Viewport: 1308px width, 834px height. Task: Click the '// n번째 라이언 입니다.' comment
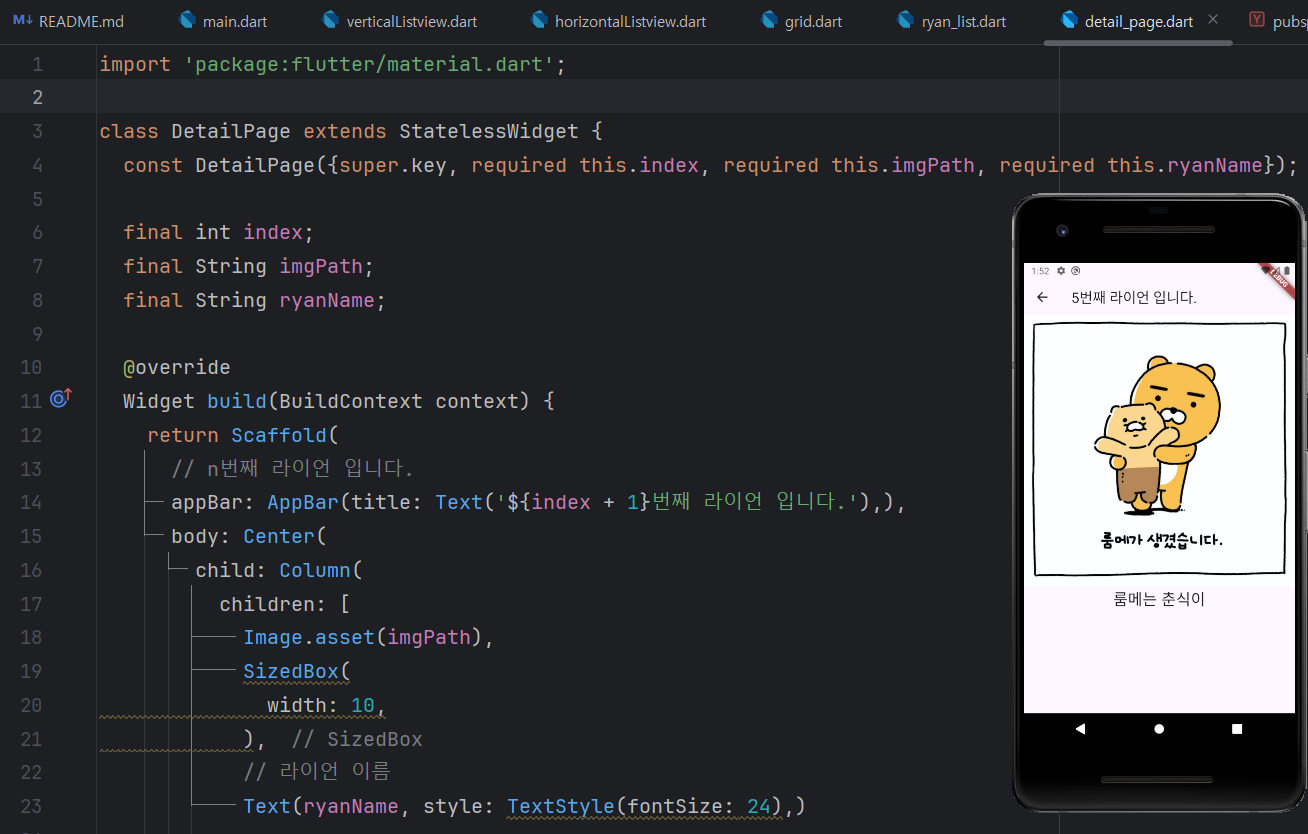point(292,468)
